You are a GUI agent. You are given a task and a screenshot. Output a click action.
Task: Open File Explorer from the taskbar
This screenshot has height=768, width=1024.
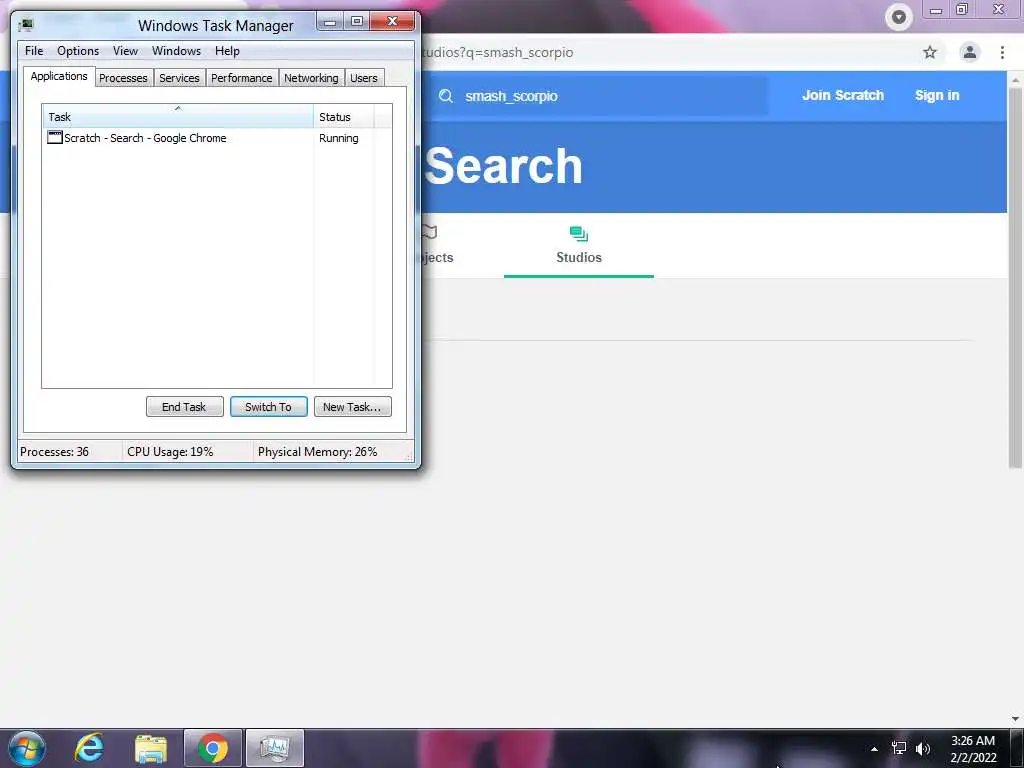[151, 748]
